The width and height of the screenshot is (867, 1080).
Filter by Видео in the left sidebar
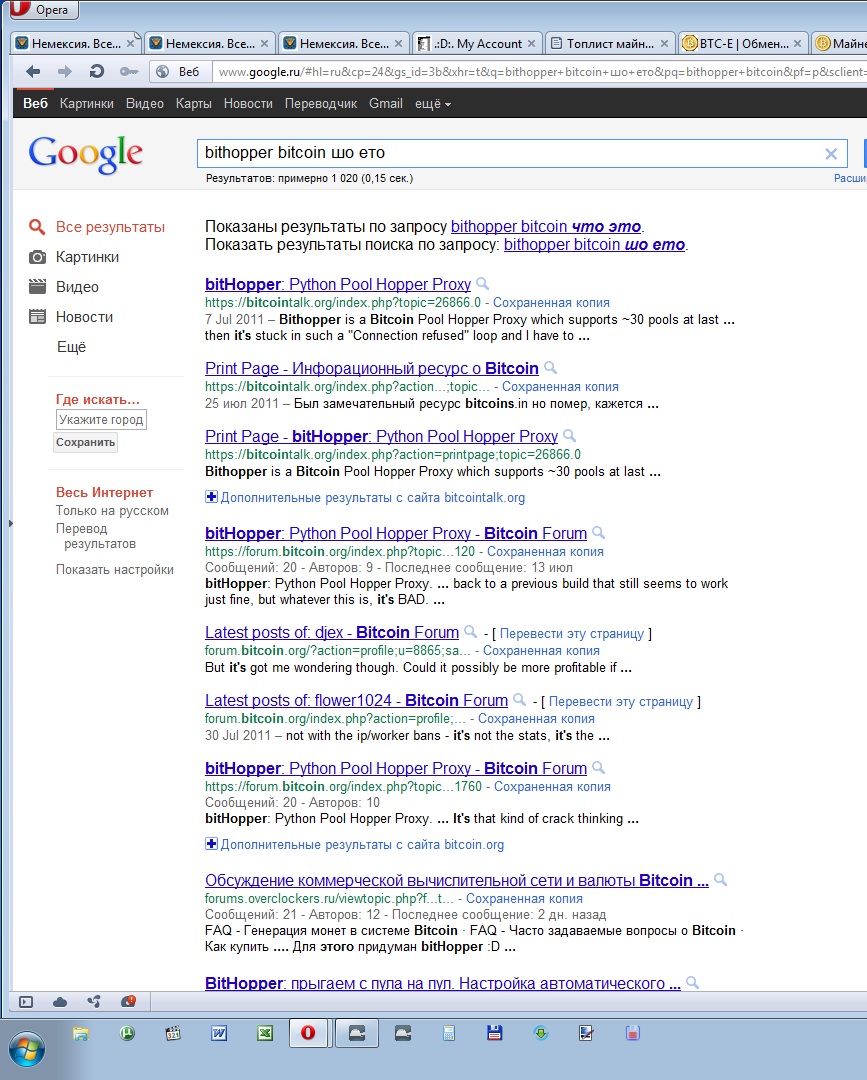click(x=77, y=287)
